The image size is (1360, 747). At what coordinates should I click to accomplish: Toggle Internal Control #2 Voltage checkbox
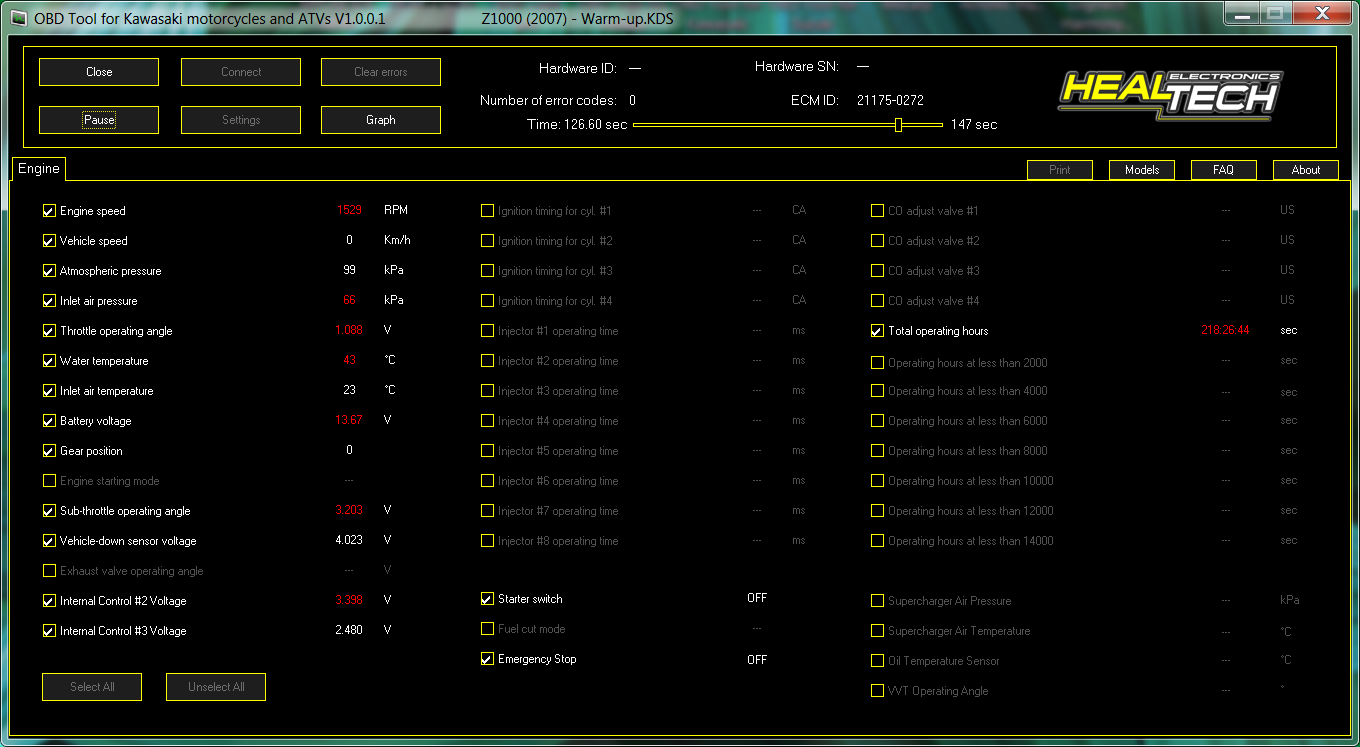(49, 601)
